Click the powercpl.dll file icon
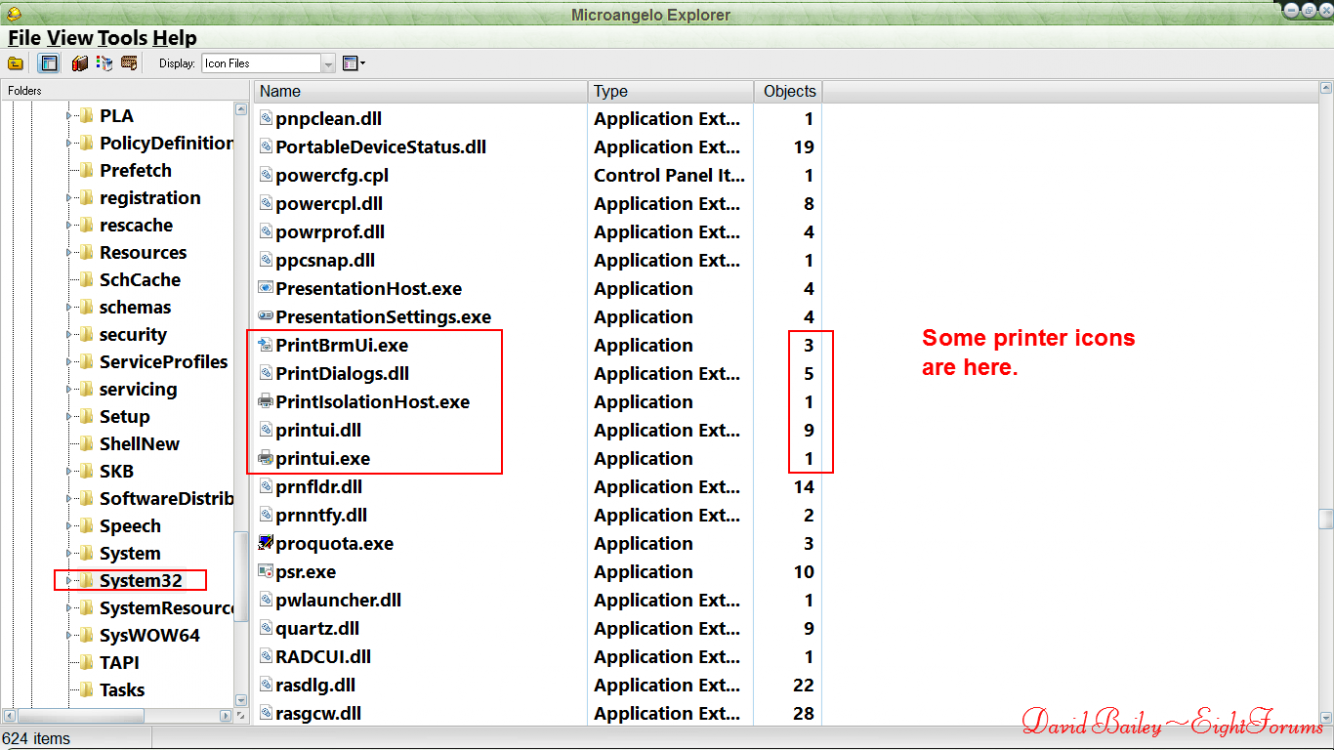This screenshot has height=750, width=1334. coord(265,203)
